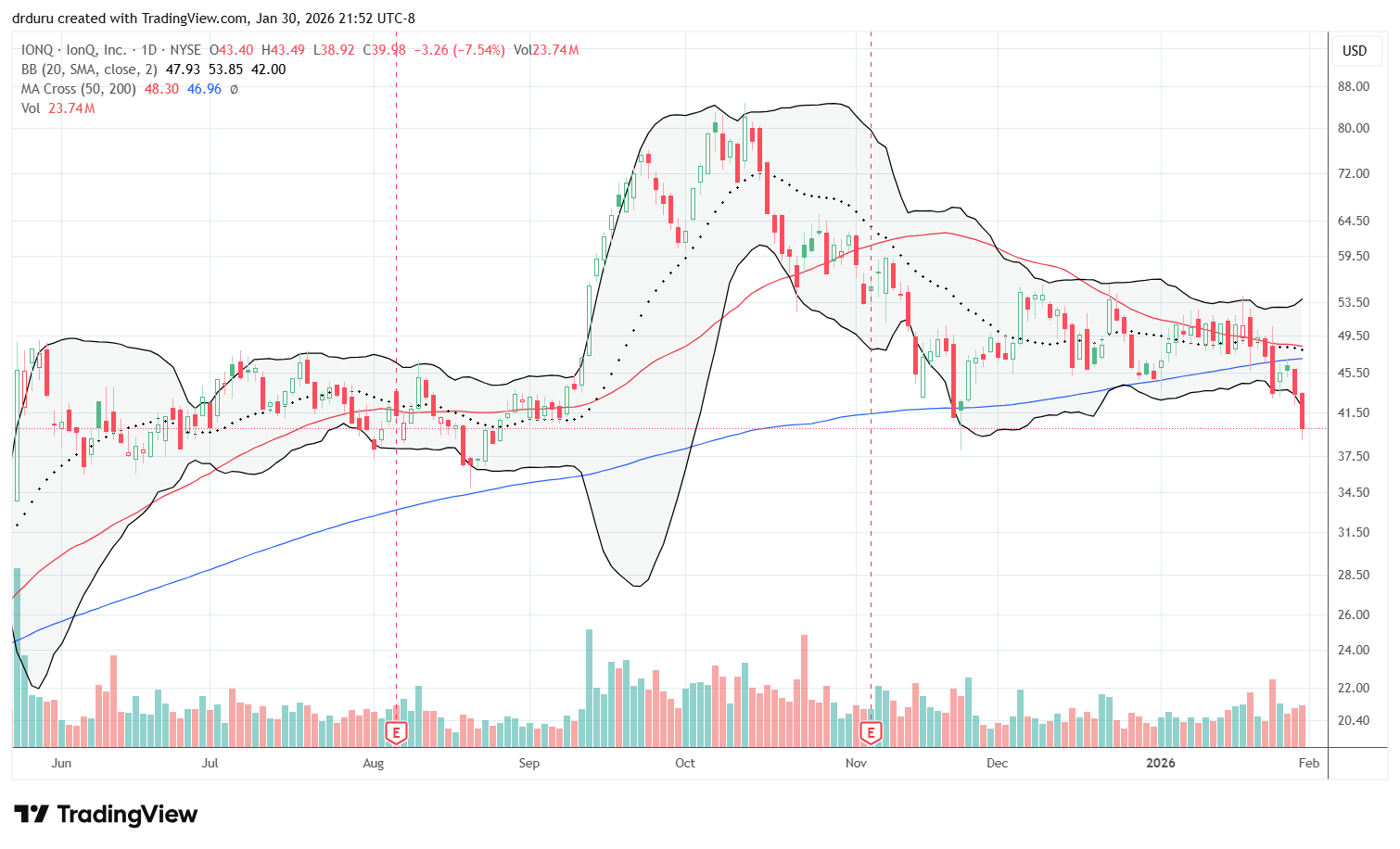This screenshot has height=849, width=1400.
Task: Open the USD currency selector
Action: (x=1355, y=51)
